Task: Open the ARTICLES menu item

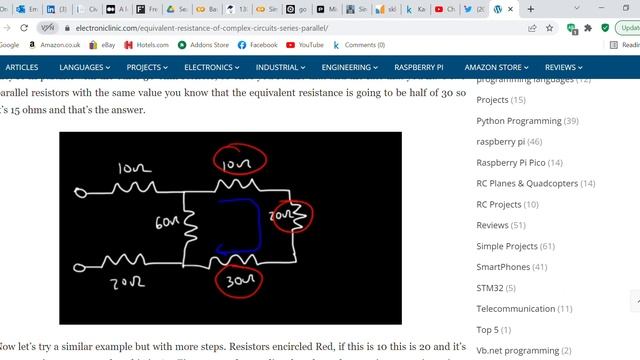Action: (22, 67)
